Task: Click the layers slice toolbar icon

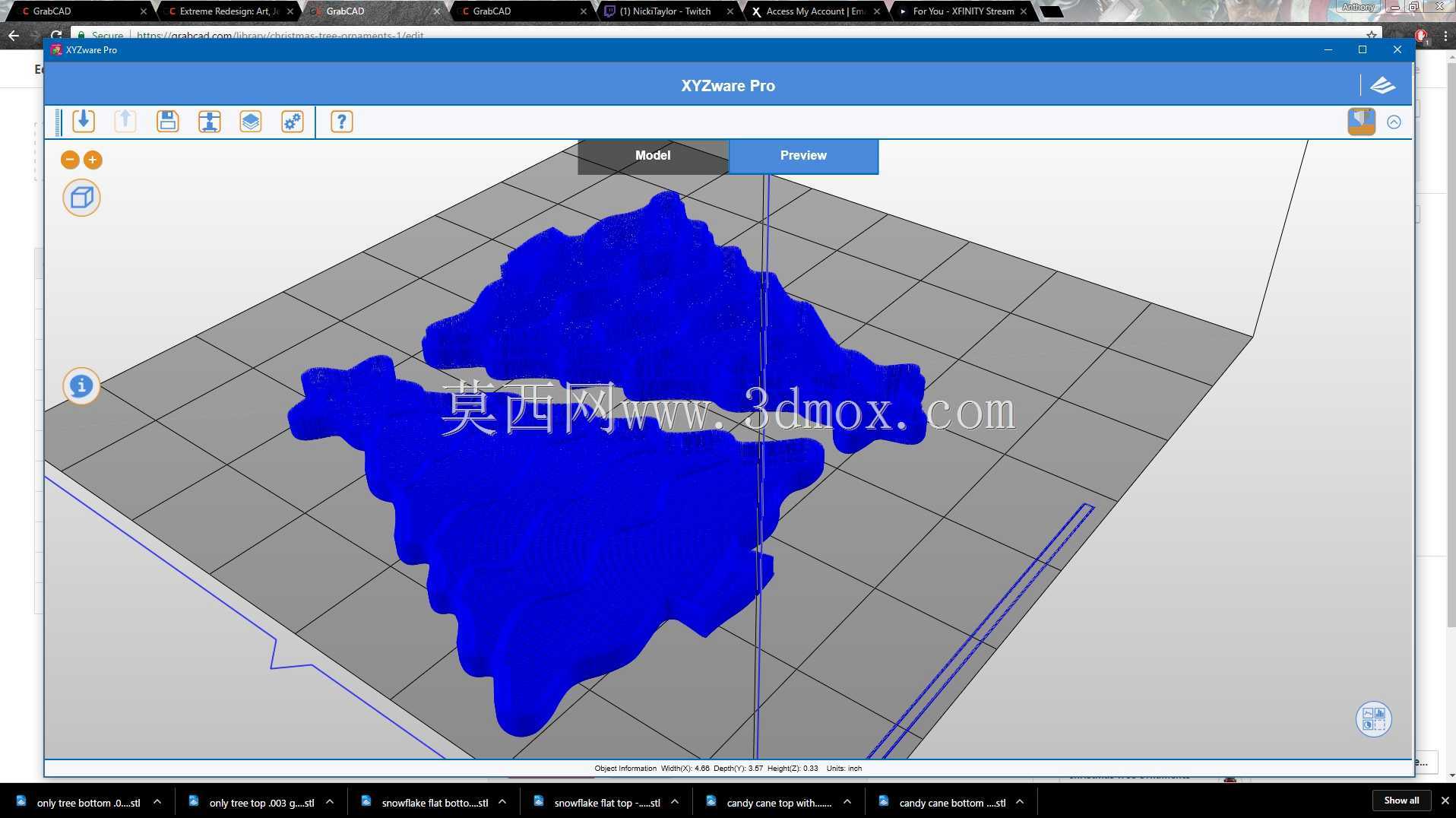Action: pos(251,122)
